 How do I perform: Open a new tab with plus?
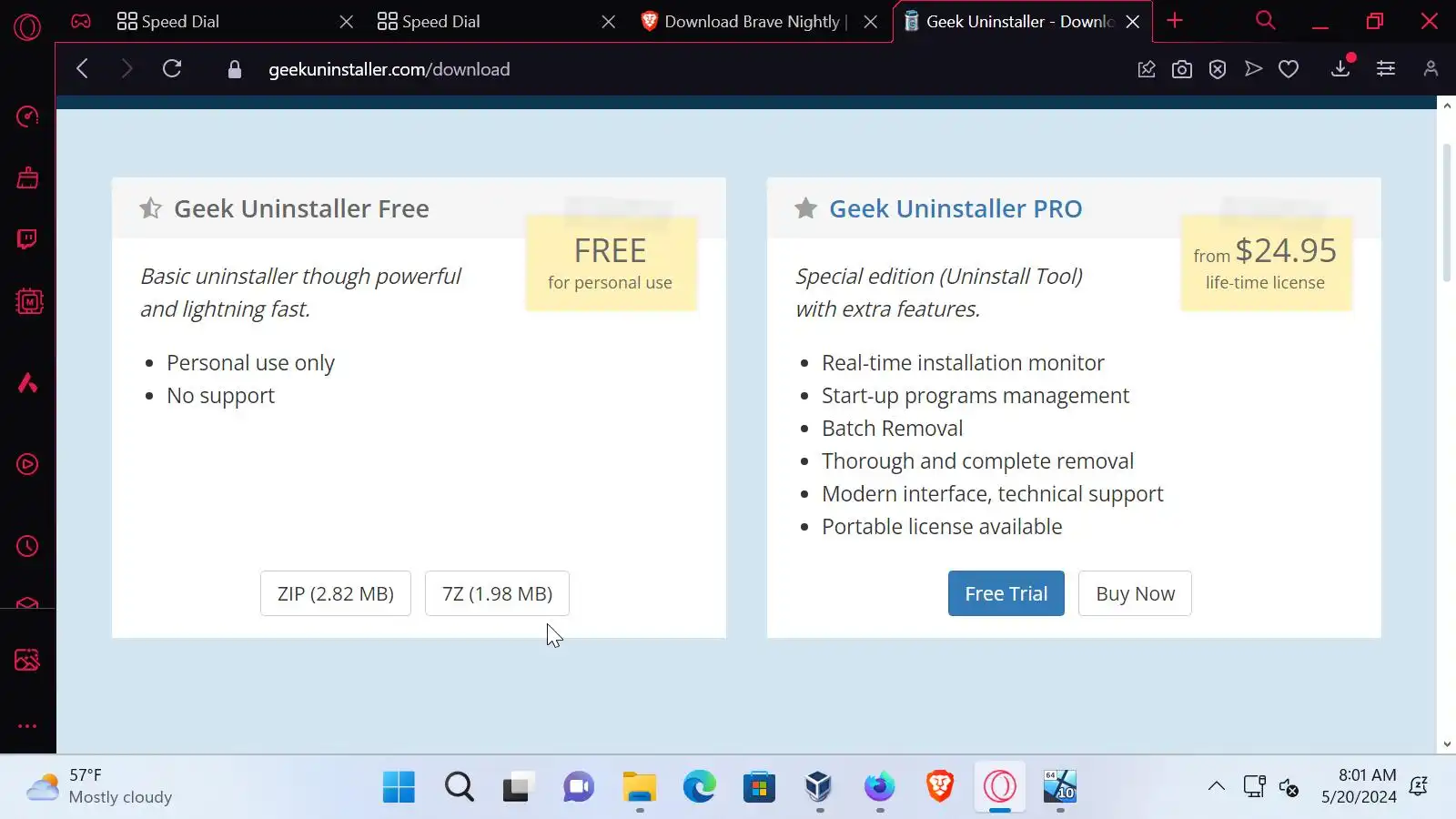(1175, 20)
